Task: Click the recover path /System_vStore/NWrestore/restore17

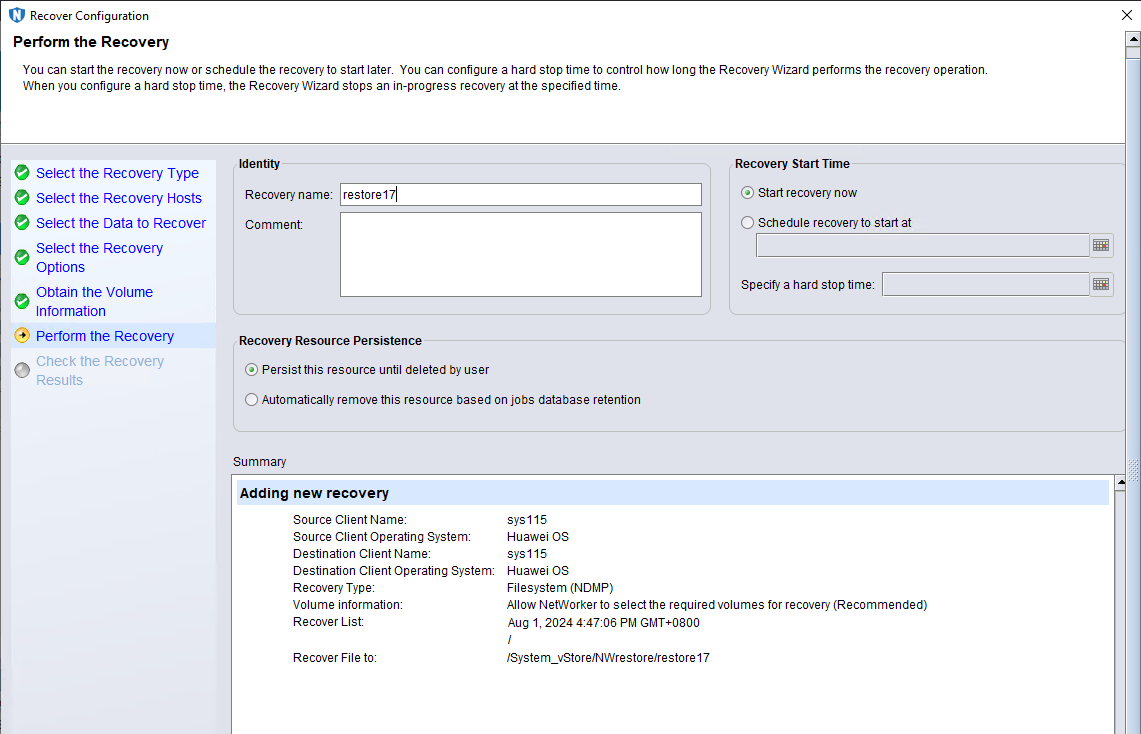Action: (608, 658)
